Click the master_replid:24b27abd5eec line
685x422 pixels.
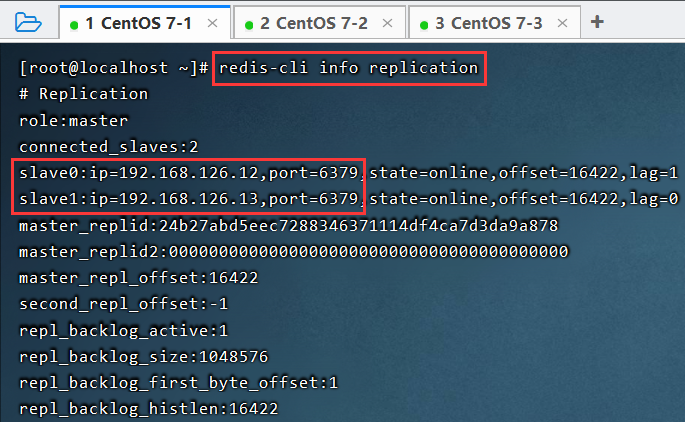288,226
